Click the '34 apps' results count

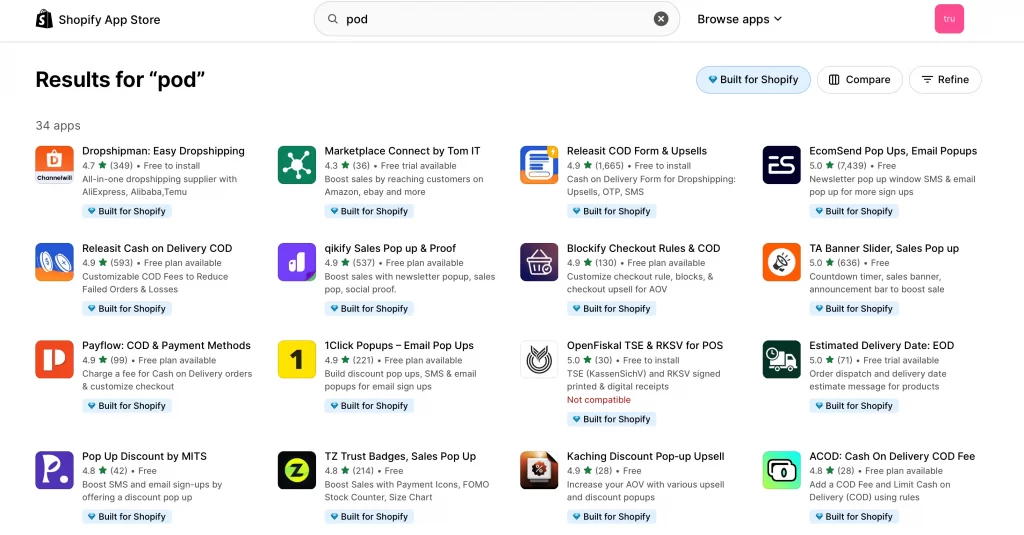pyautogui.click(x=58, y=125)
